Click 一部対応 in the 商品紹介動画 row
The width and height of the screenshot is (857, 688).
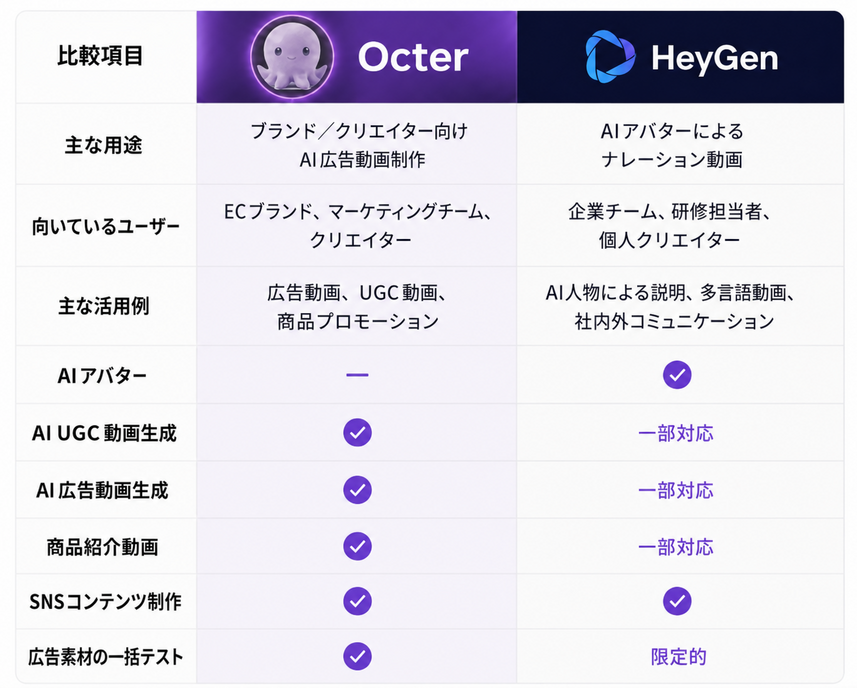[x=676, y=547]
